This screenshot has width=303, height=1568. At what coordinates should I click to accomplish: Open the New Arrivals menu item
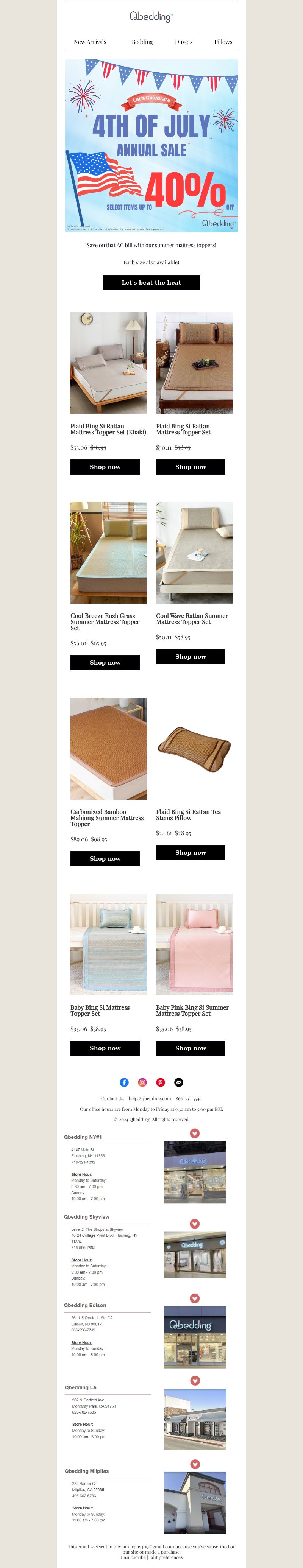tap(90, 42)
